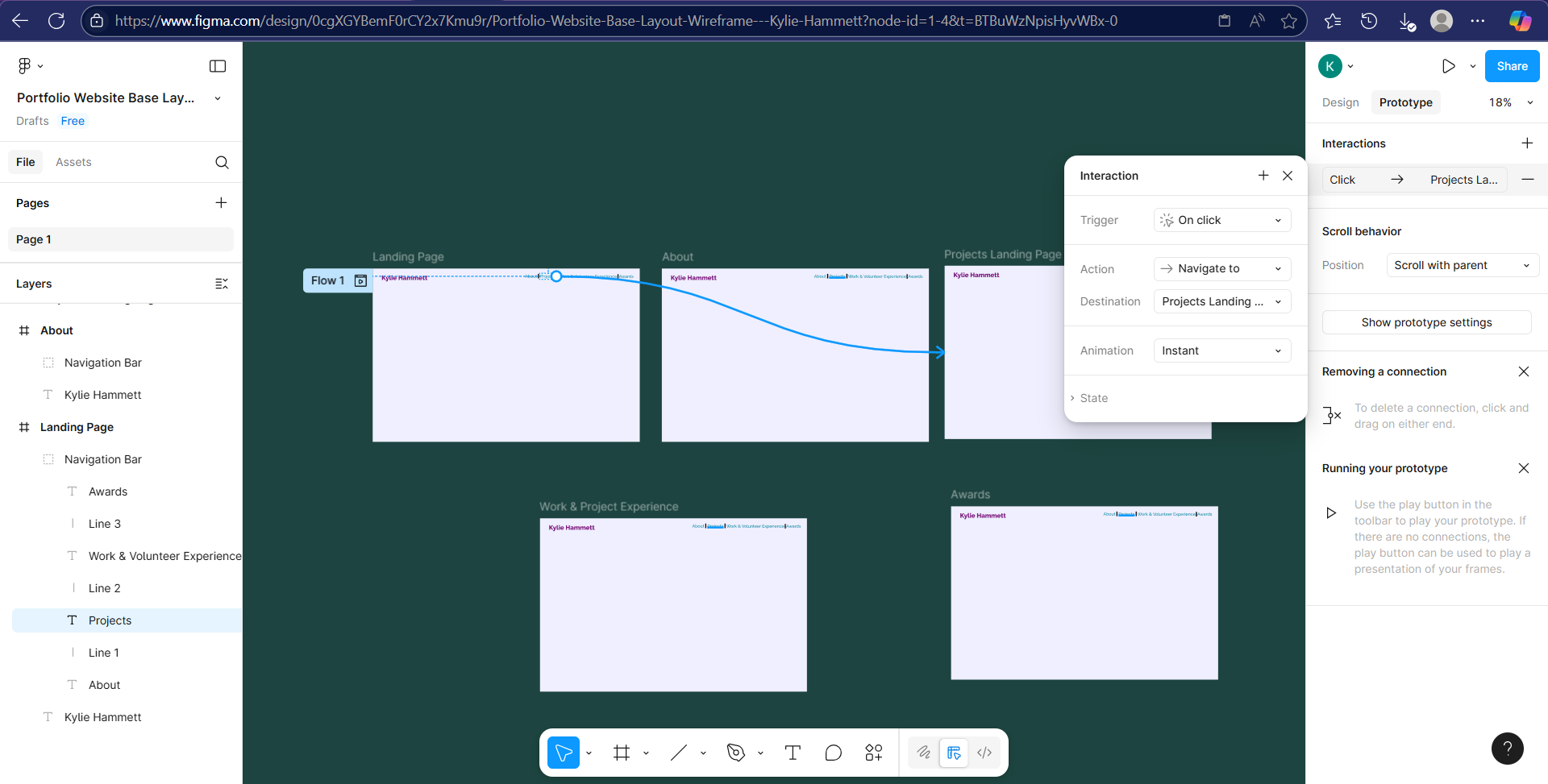Dismiss the Running your prototype tip
This screenshot has width=1548, height=784.
point(1524,468)
